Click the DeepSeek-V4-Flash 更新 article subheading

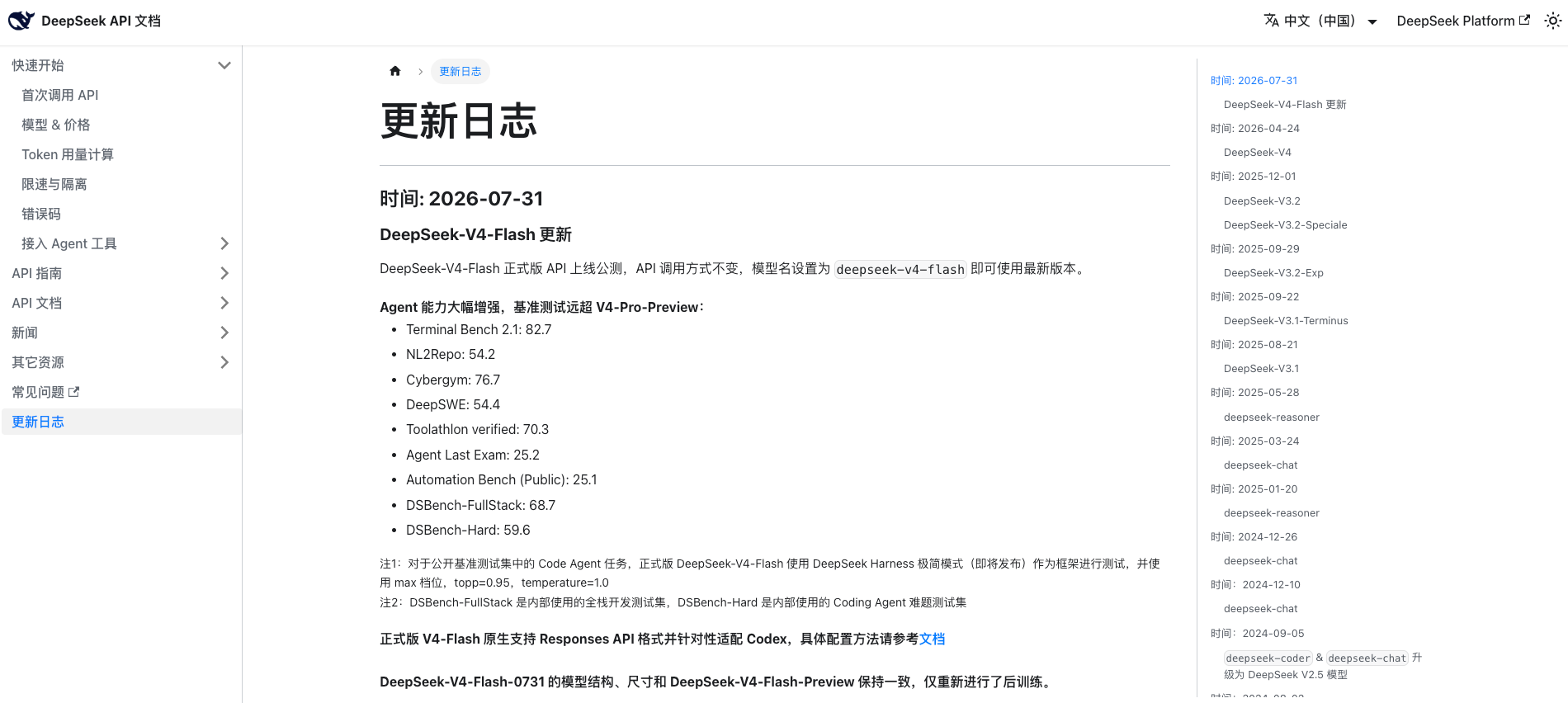pyautogui.click(x=475, y=234)
